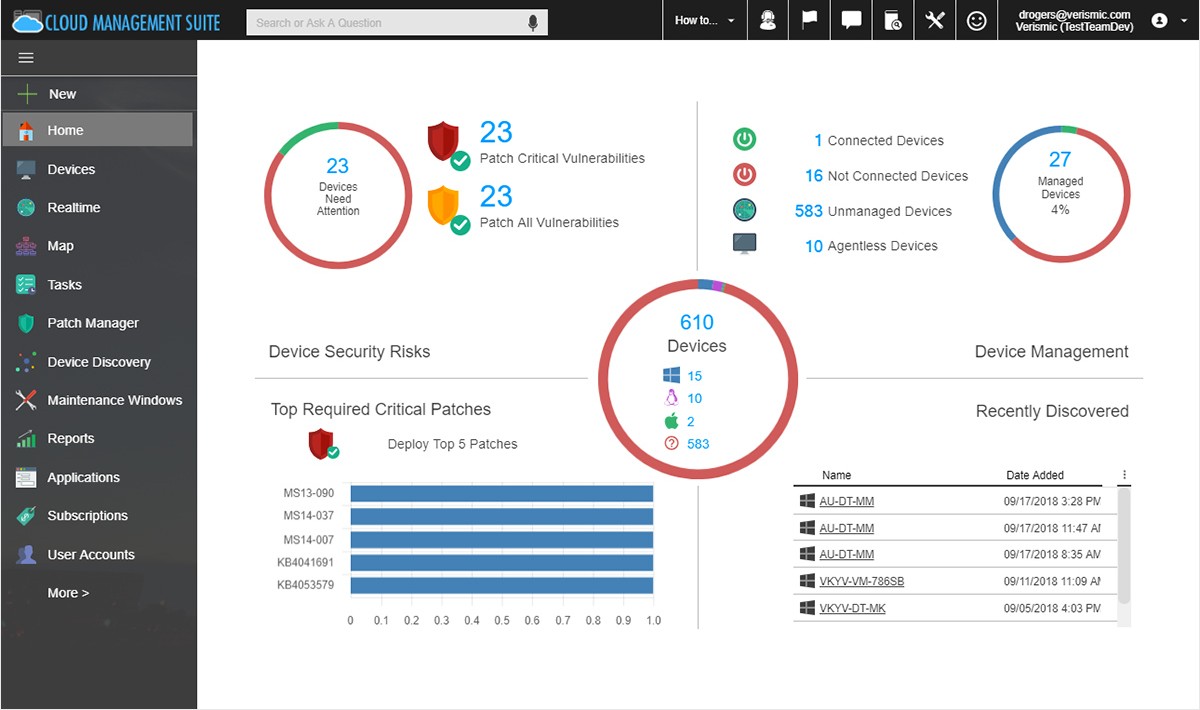
Task: Click the Subscriptions tag icon
Action: coord(27,516)
